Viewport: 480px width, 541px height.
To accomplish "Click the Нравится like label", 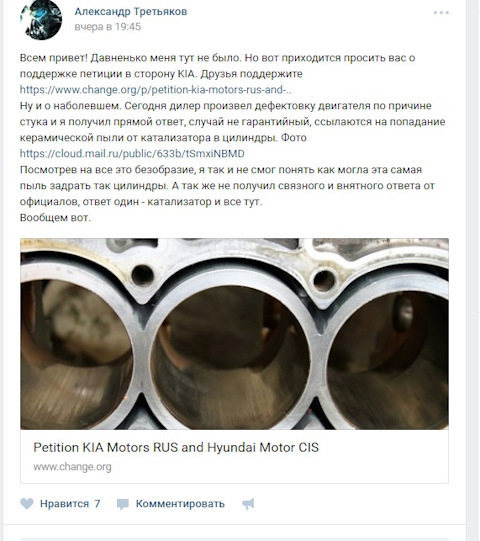I will pyautogui.click(x=65, y=504).
